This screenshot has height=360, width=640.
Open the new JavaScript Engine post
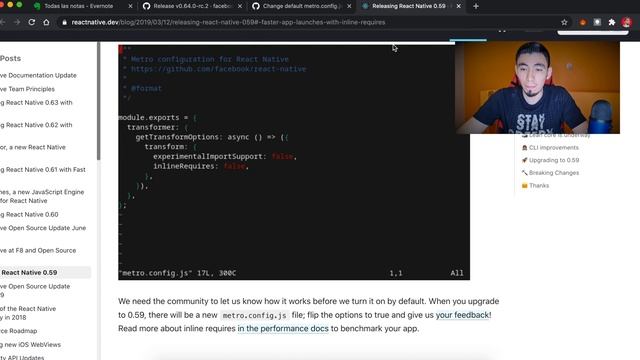42,196
